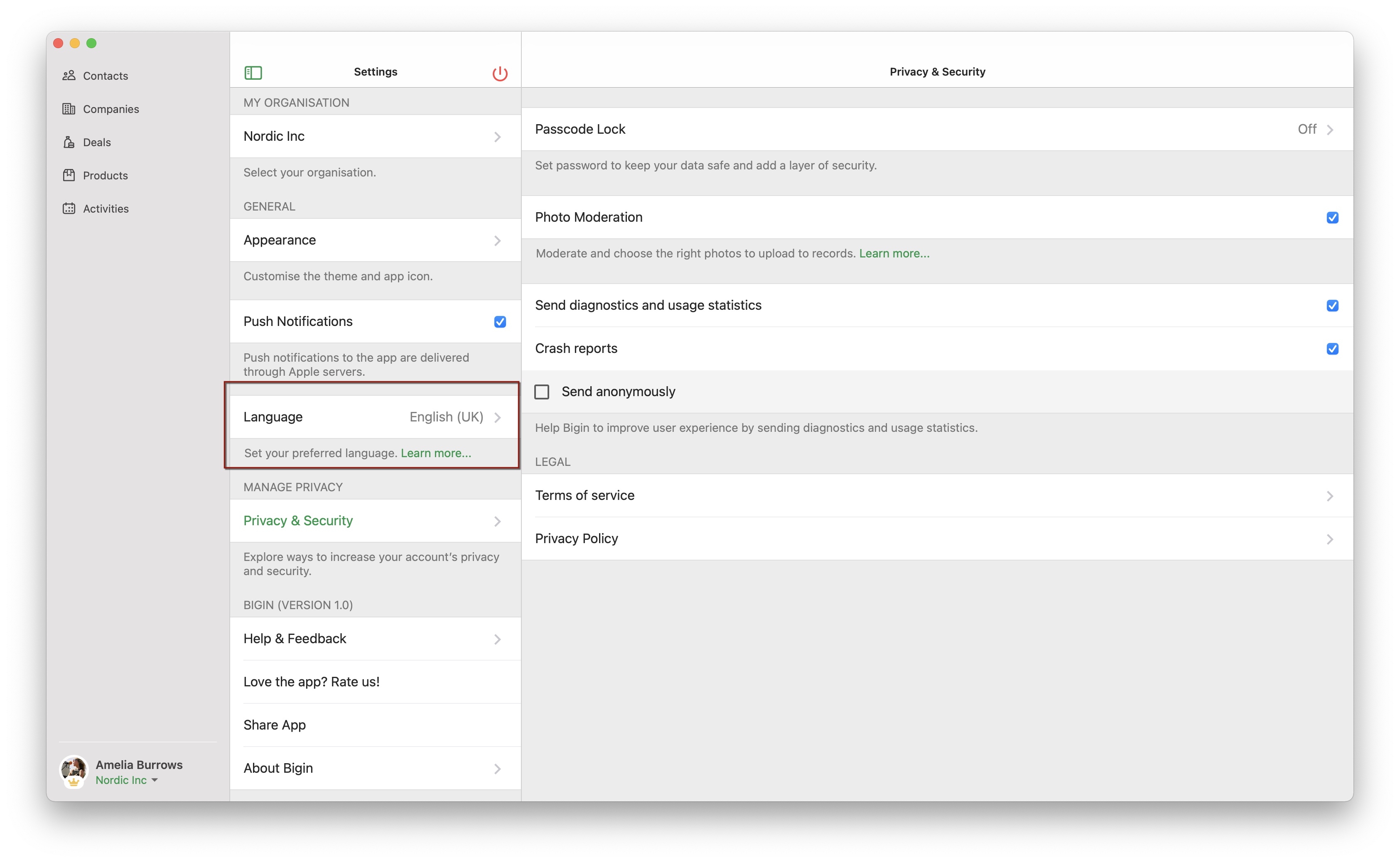
Task: Enable Send anonymously checkbox
Action: point(542,392)
